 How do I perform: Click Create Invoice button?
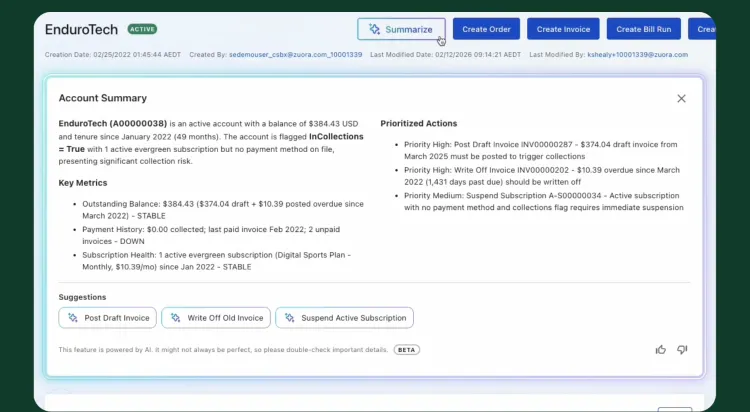[563, 29]
